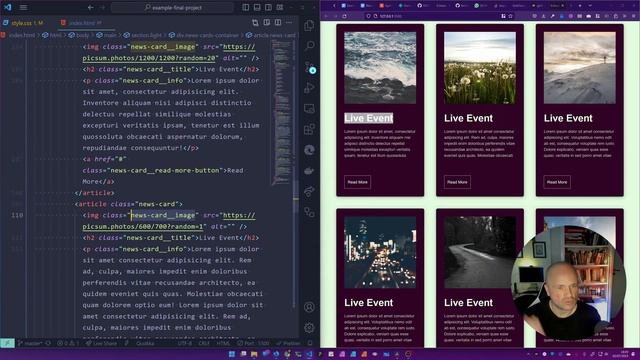Open the Run and Debug view
This screenshot has width=640, height=360.
309,87
